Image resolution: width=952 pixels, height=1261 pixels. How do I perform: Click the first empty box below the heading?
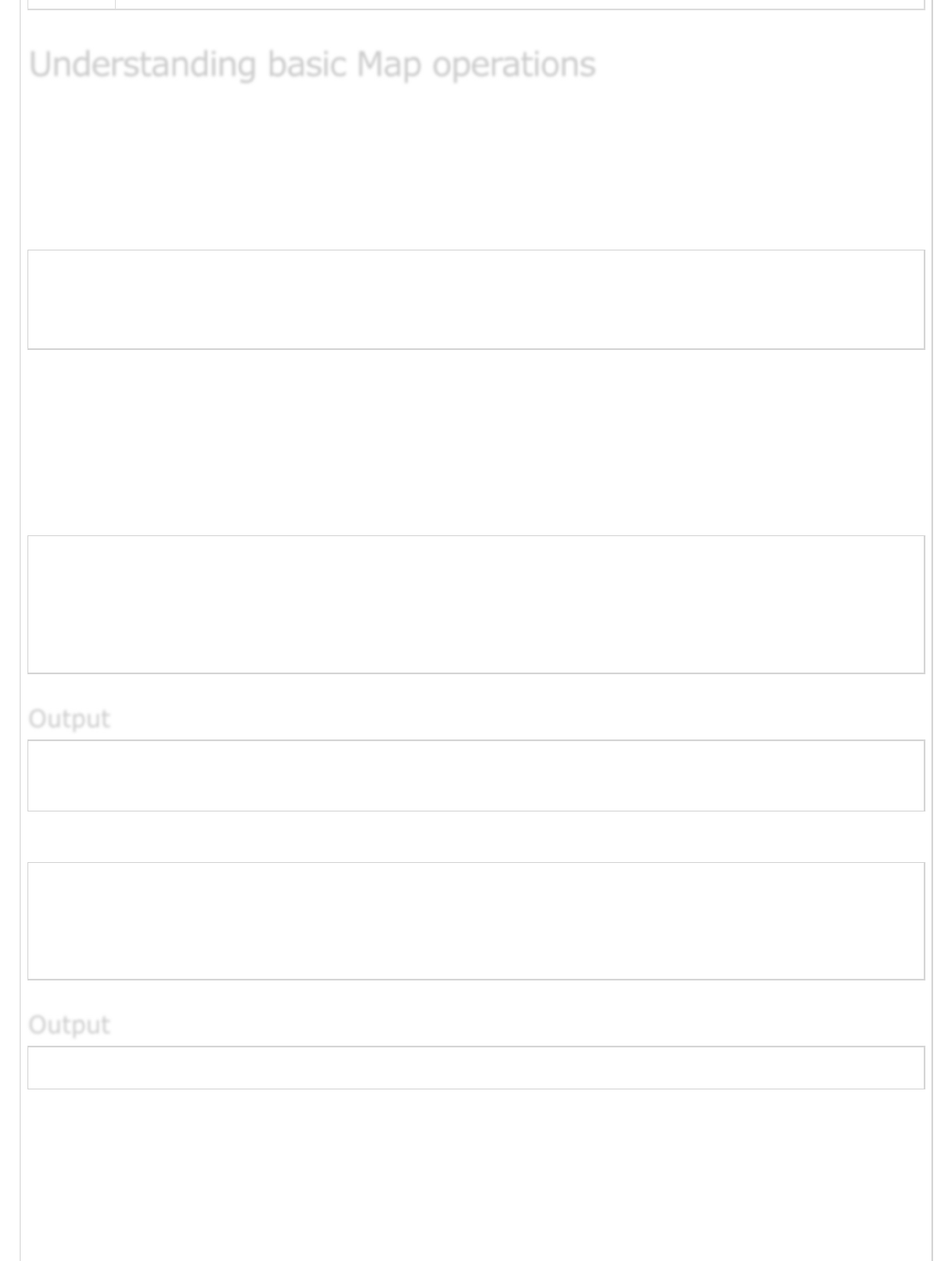(476, 299)
